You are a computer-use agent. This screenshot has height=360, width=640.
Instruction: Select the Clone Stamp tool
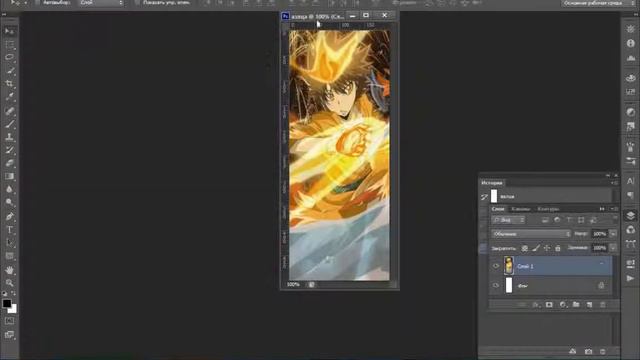click(x=9, y=137)
